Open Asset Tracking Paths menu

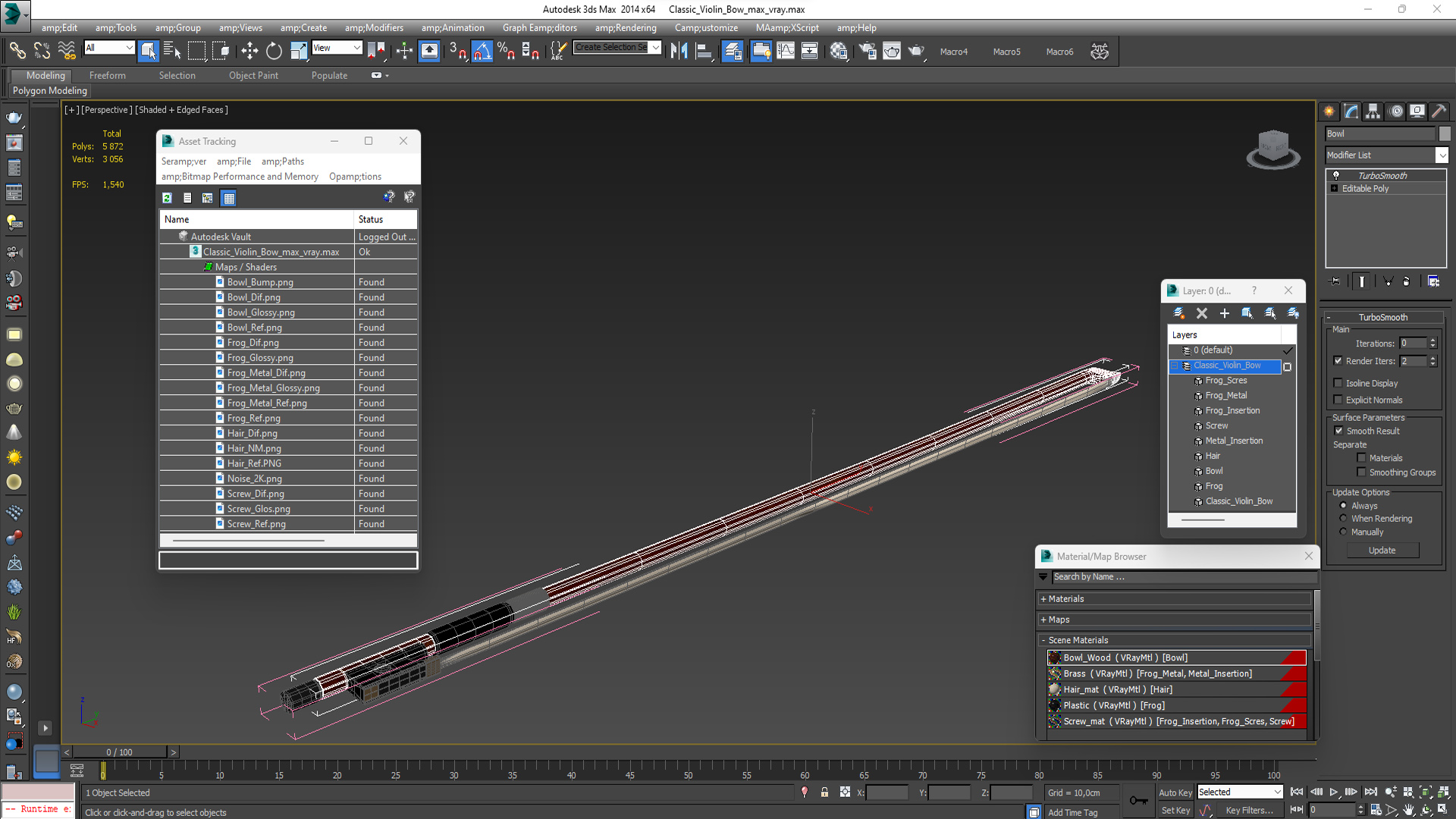coord(283,162)
